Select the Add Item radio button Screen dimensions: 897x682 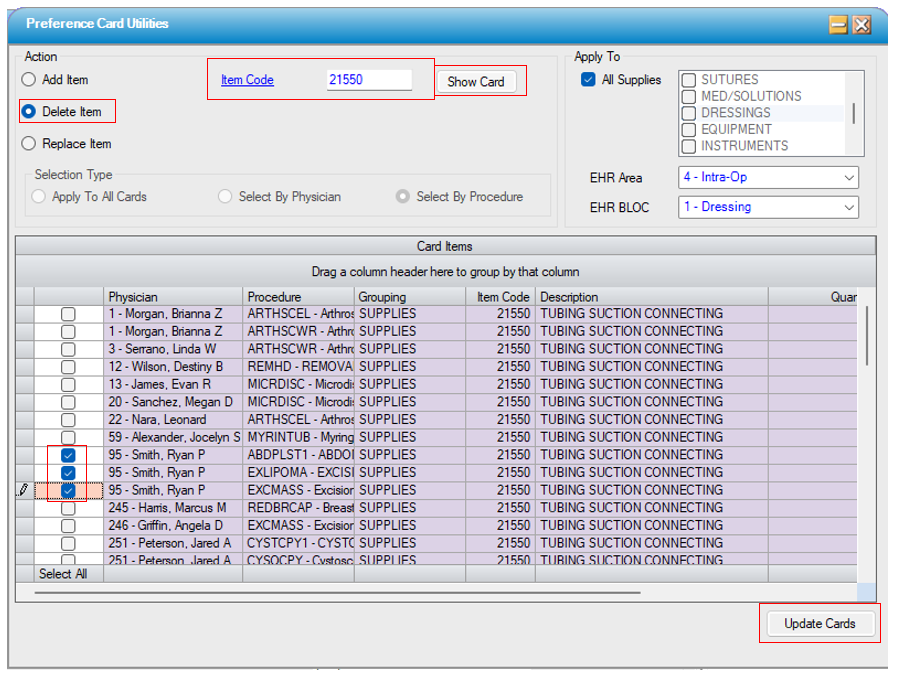click(x=29, y=80)
